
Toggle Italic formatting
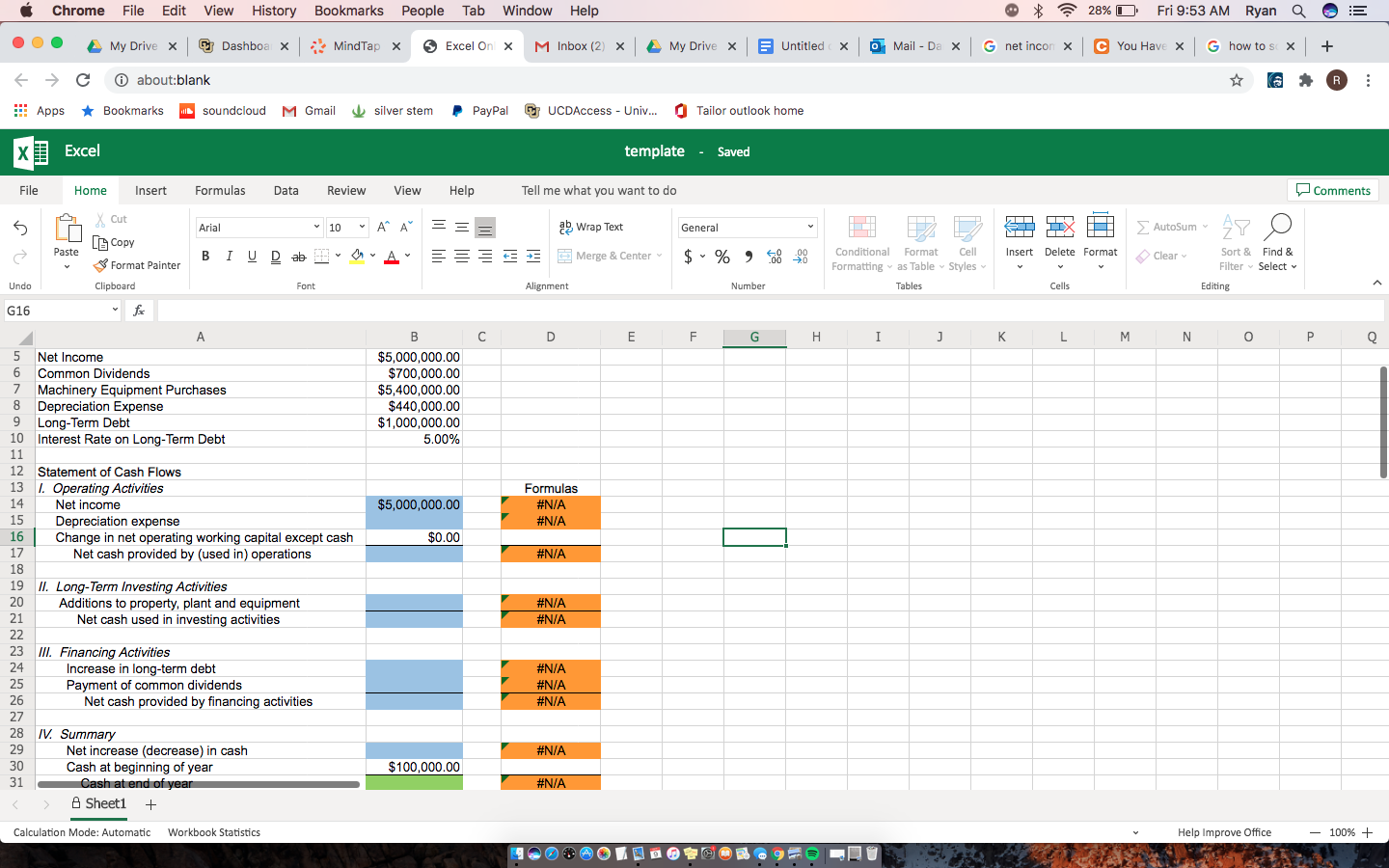tap(229, 257)
